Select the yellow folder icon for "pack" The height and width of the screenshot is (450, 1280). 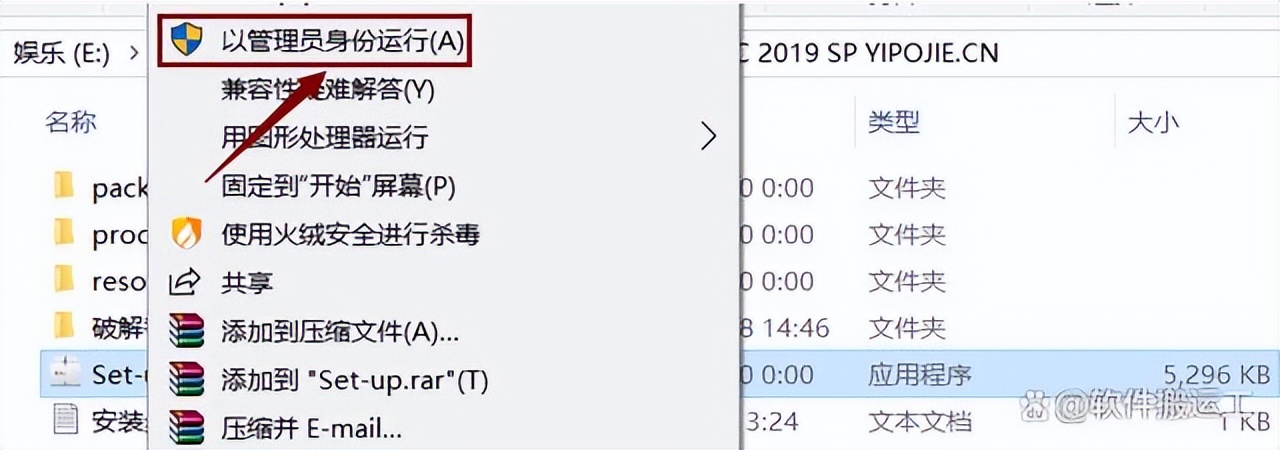coord(64,186)
